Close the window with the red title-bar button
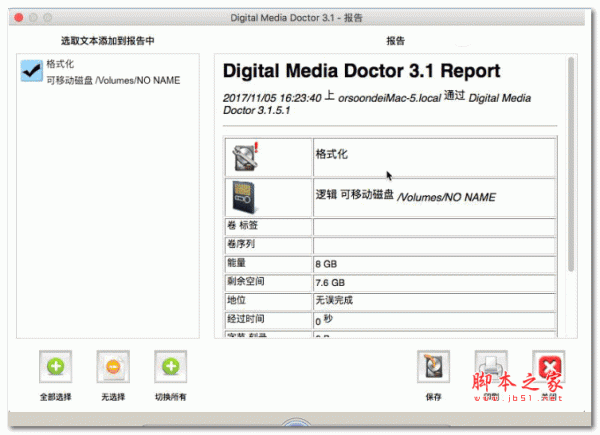600x435 pixels. (19, 18)
